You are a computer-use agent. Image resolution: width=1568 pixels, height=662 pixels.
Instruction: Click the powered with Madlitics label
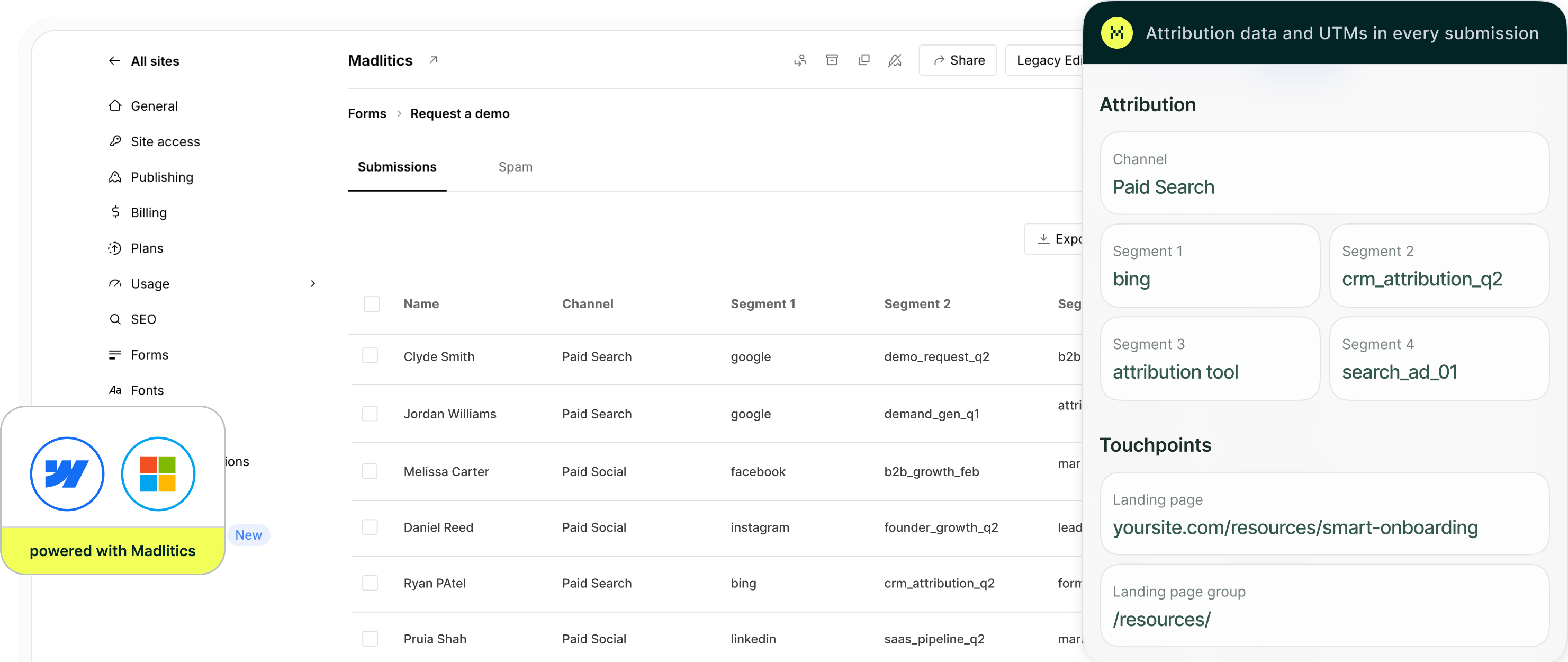113,551
